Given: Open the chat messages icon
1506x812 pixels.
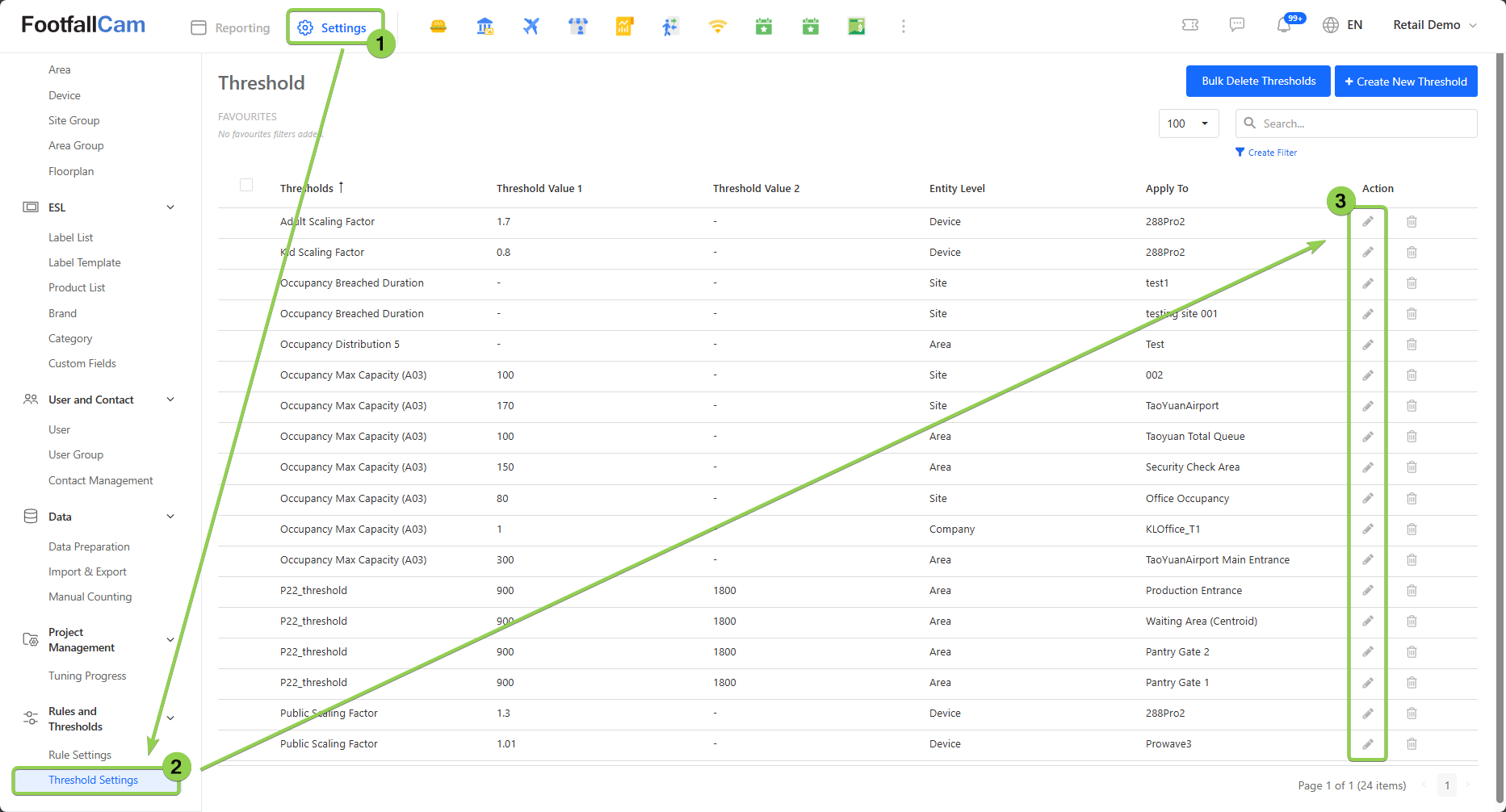Looking at the screenshot, I should coord(1236,25).
